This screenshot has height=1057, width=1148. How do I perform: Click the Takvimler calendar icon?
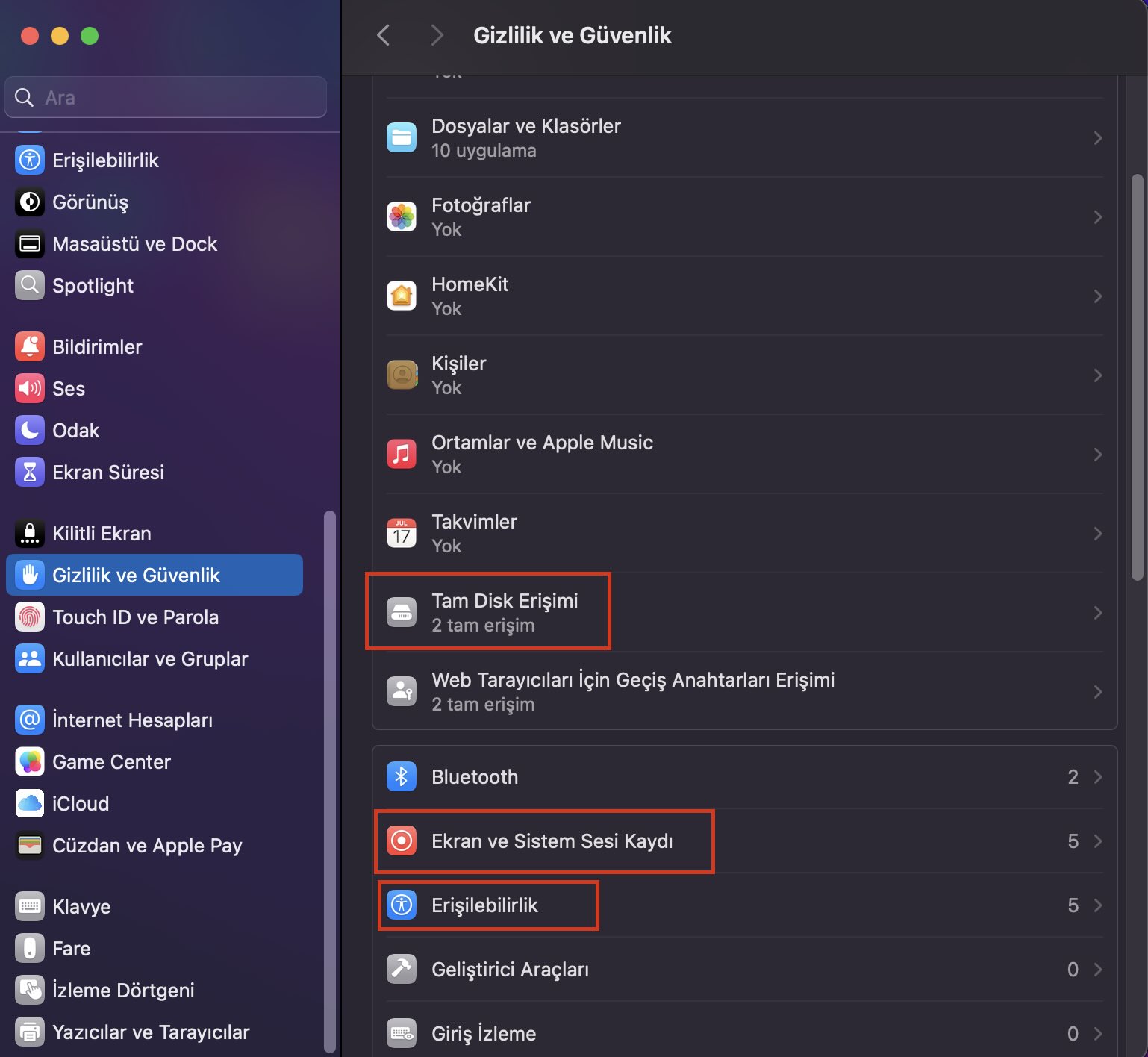click(402, 533)
